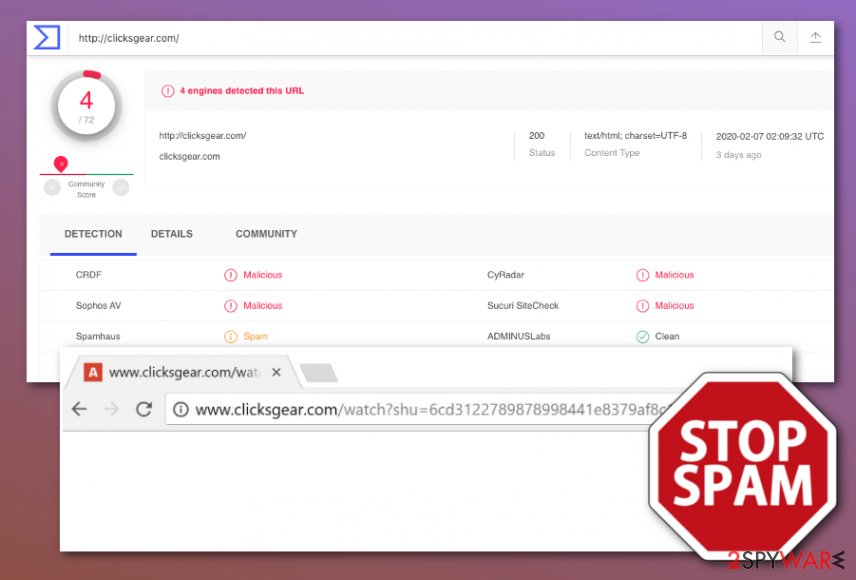
Task: Click the 'Spam' result for Spamhaus
Action: point(255,336)
